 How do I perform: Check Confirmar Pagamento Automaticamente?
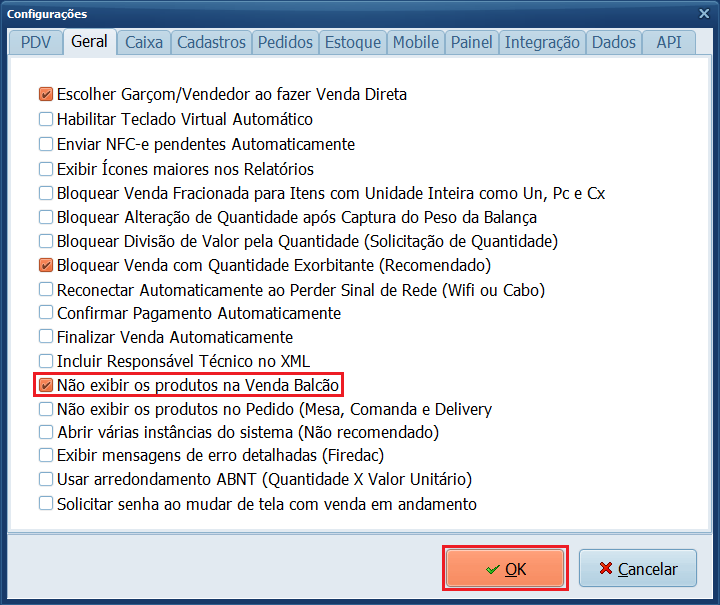46,313
